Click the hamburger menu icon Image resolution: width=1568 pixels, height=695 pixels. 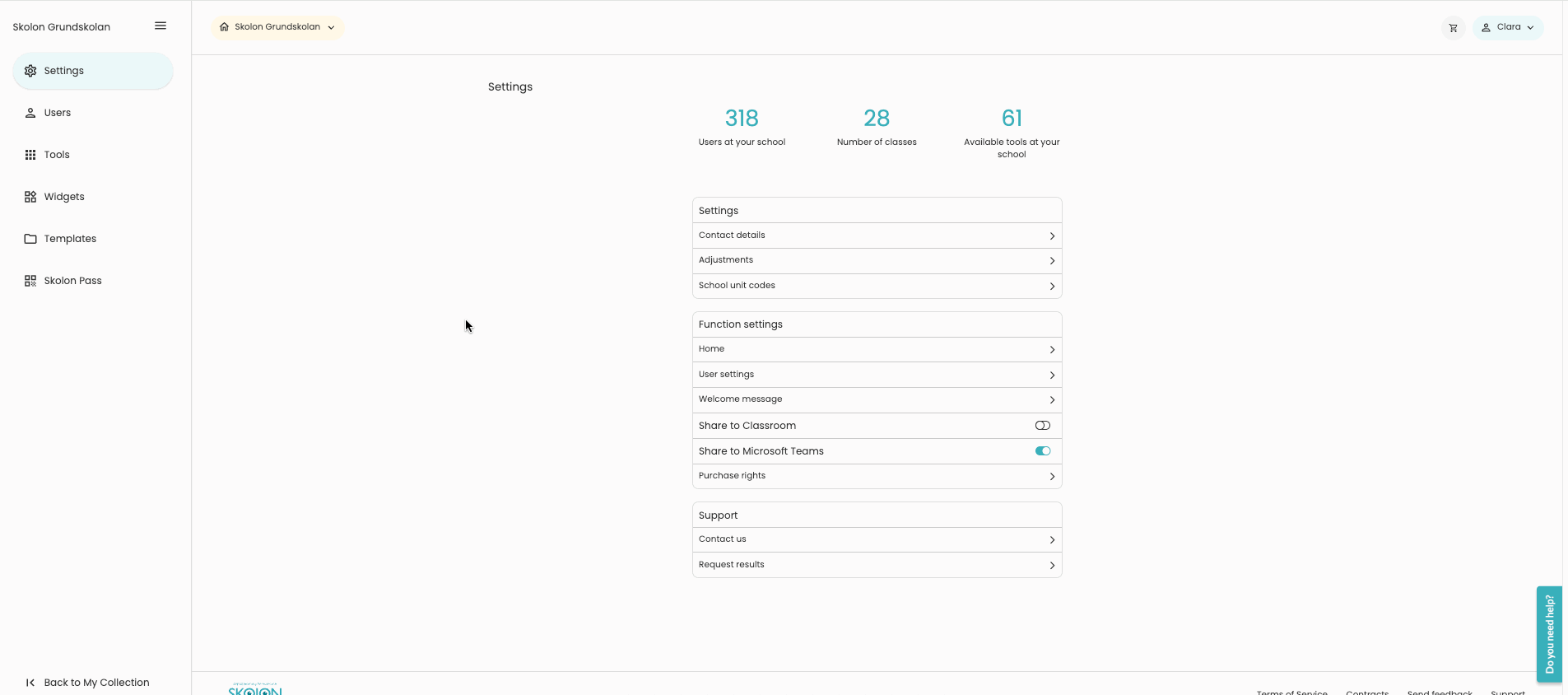[161, 25]
